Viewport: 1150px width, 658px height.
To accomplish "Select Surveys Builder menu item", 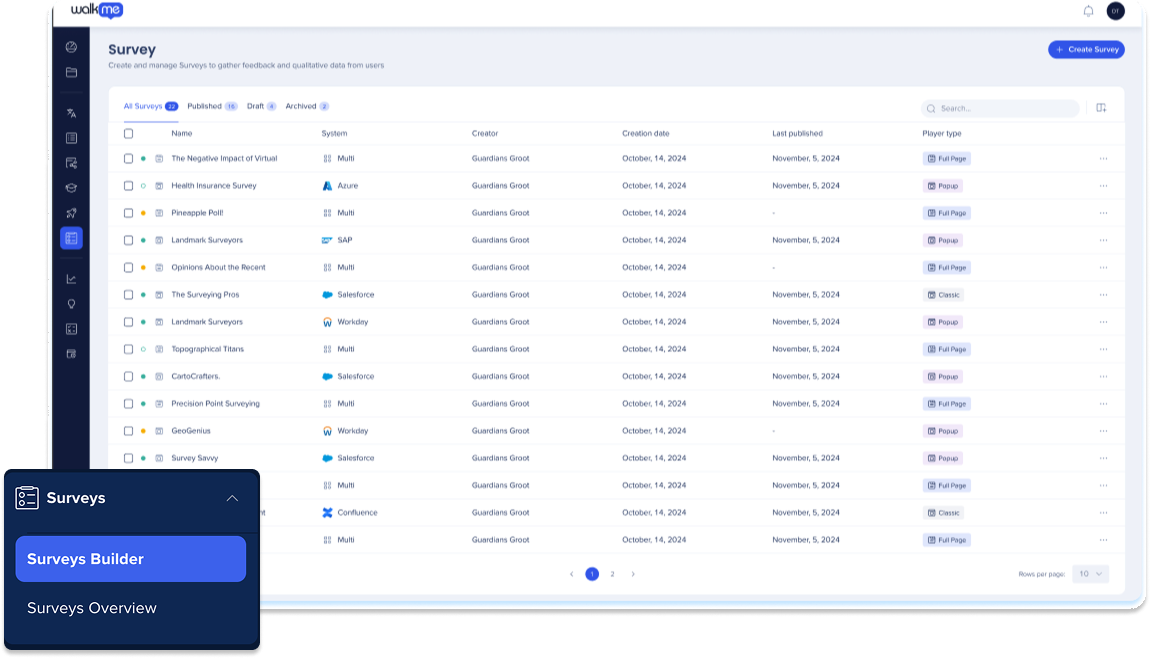I will 131,559.
